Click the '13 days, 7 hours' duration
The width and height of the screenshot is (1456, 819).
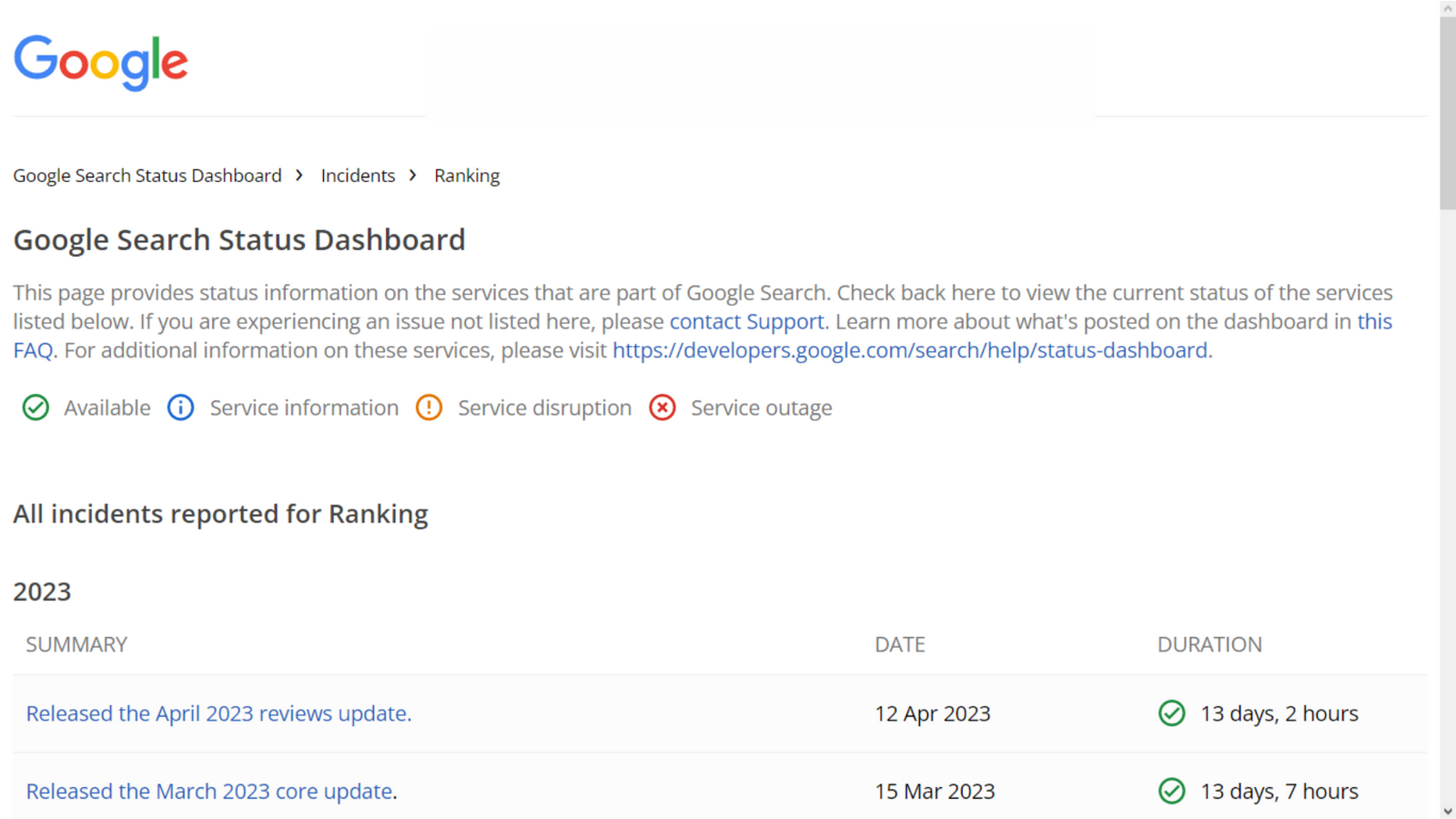click(1279, 791)
